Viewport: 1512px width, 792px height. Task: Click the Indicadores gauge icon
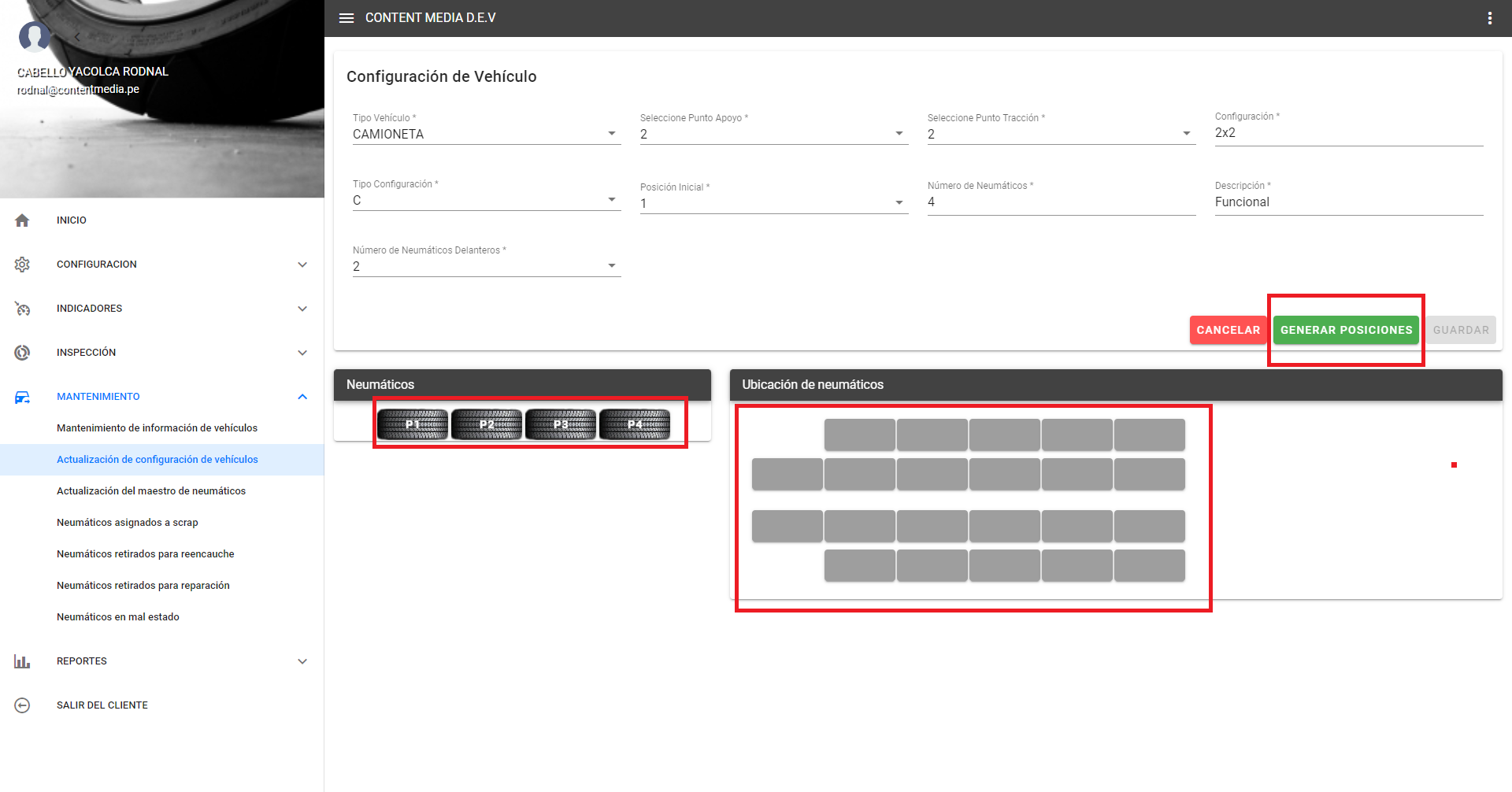point(22,309)
